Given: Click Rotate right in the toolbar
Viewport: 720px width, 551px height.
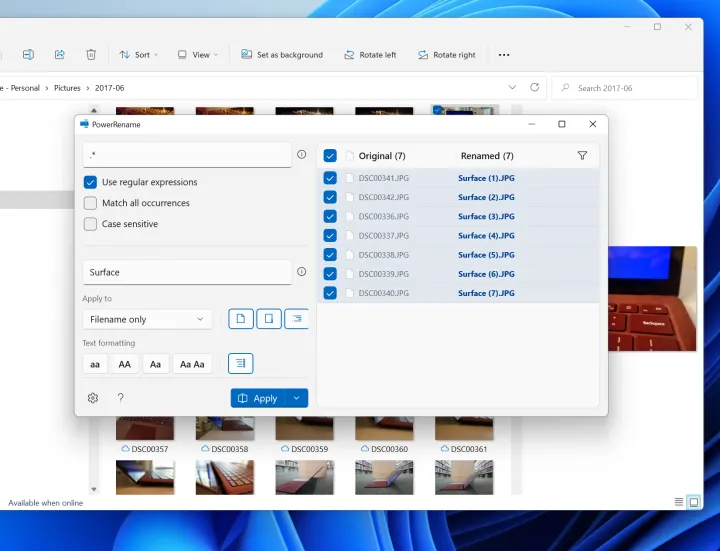Looking at the screenshot, I should (x=446, y=55).
